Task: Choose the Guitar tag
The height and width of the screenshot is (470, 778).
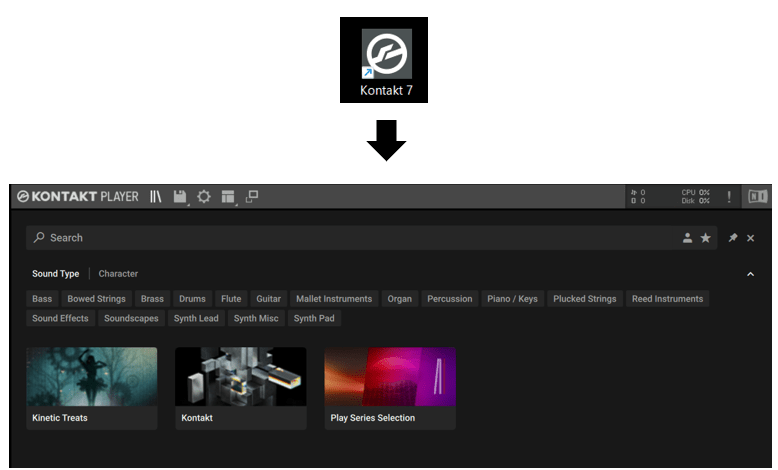Action: coord(268,299)
